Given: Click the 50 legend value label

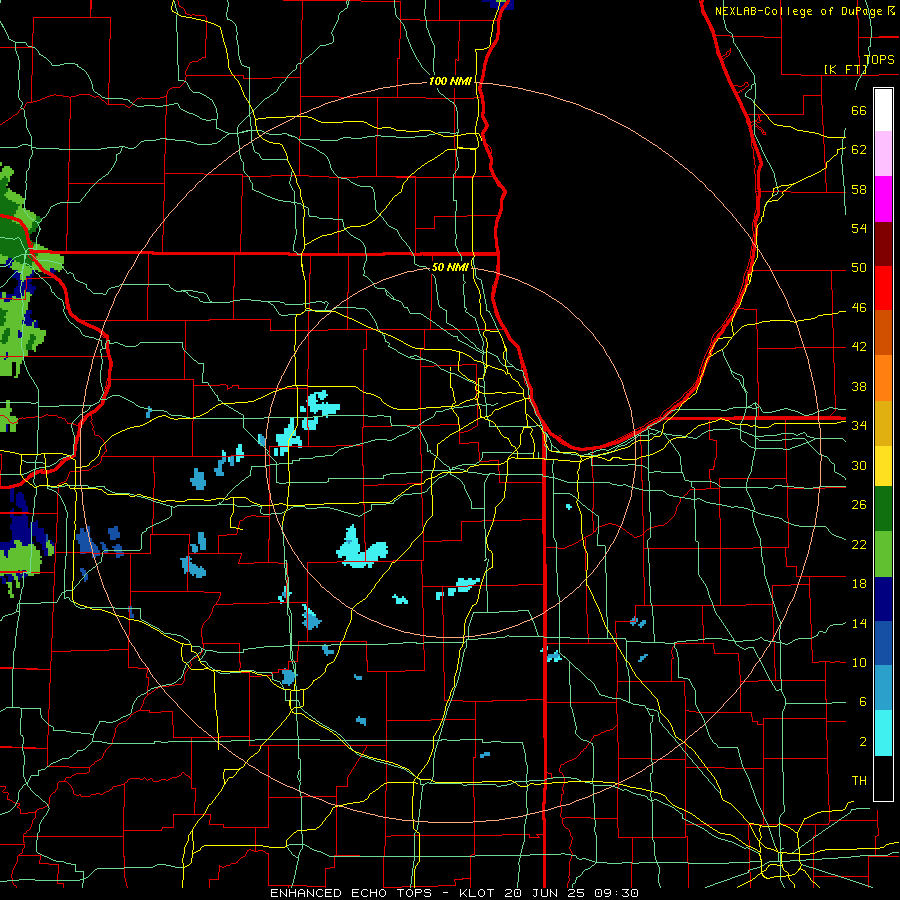Looking at the screenshot, I should click(859, 267).
